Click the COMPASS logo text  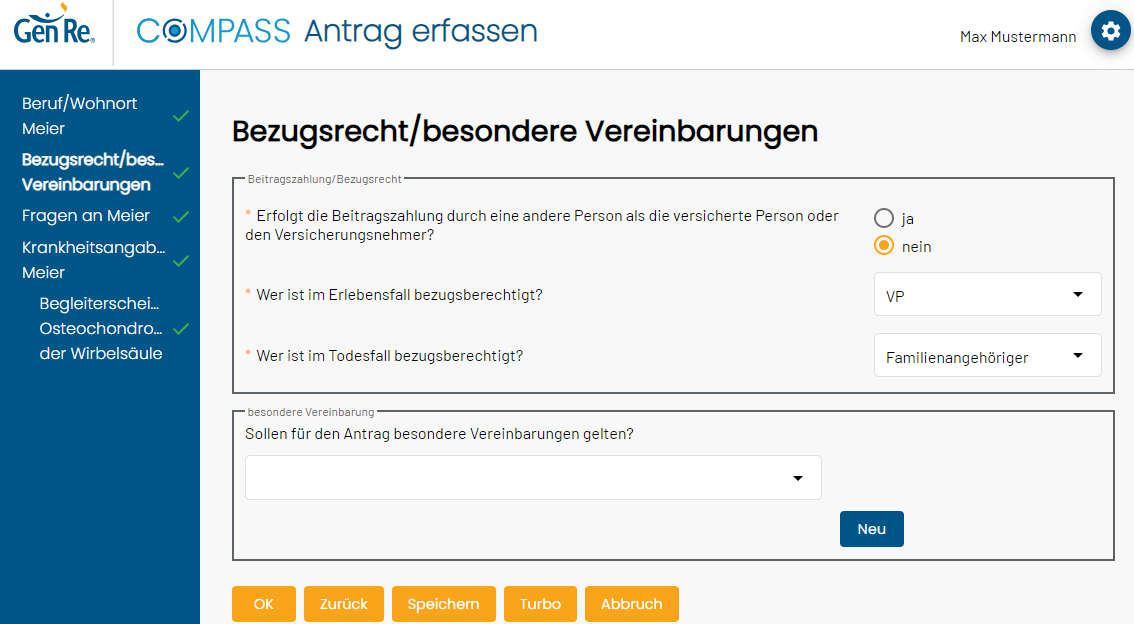click(213, 31)
